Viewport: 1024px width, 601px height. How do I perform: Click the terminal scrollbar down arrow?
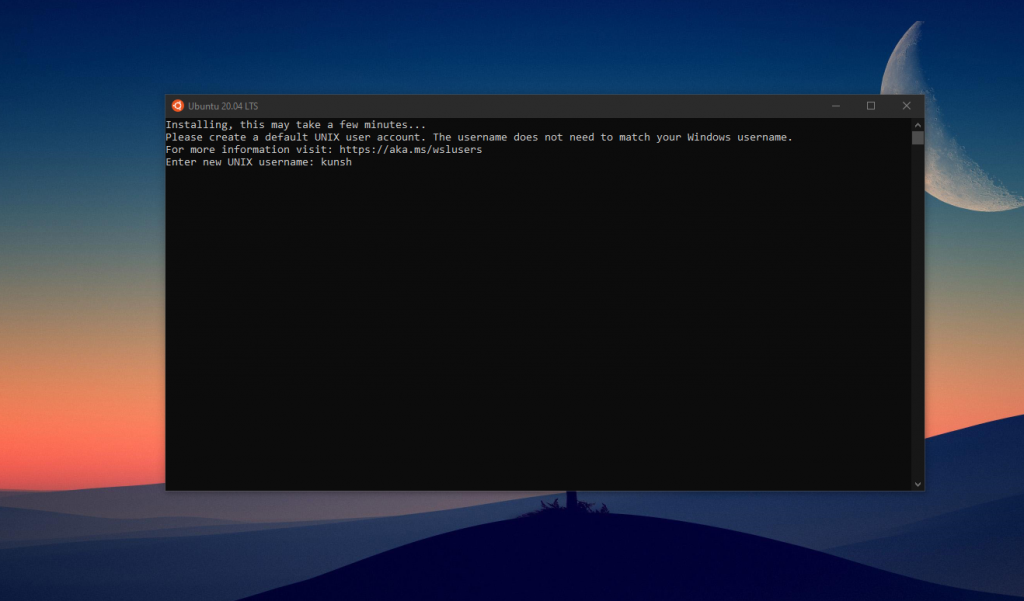[x=918, y=484]
